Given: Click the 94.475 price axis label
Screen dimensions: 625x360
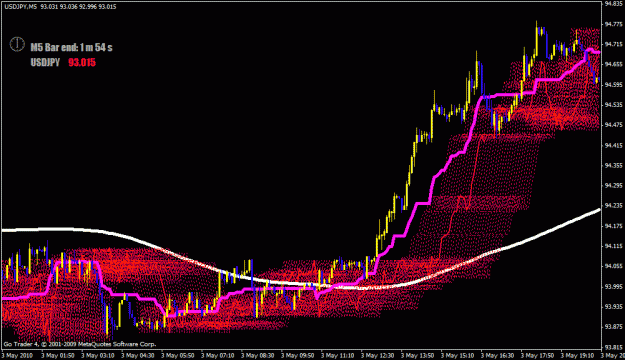Looking at the screenshot, I should coord(613,125).
